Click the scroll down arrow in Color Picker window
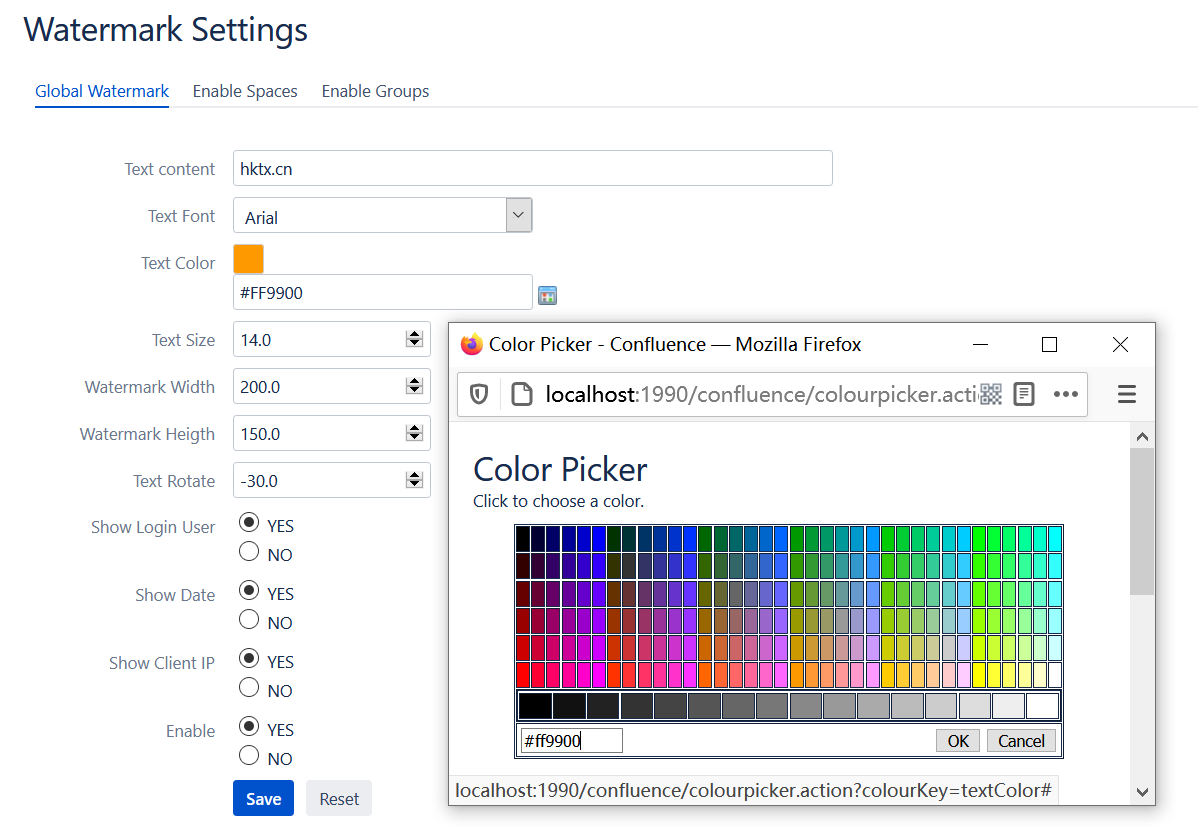This screenshot has width=1198, height=830. 1142,792
